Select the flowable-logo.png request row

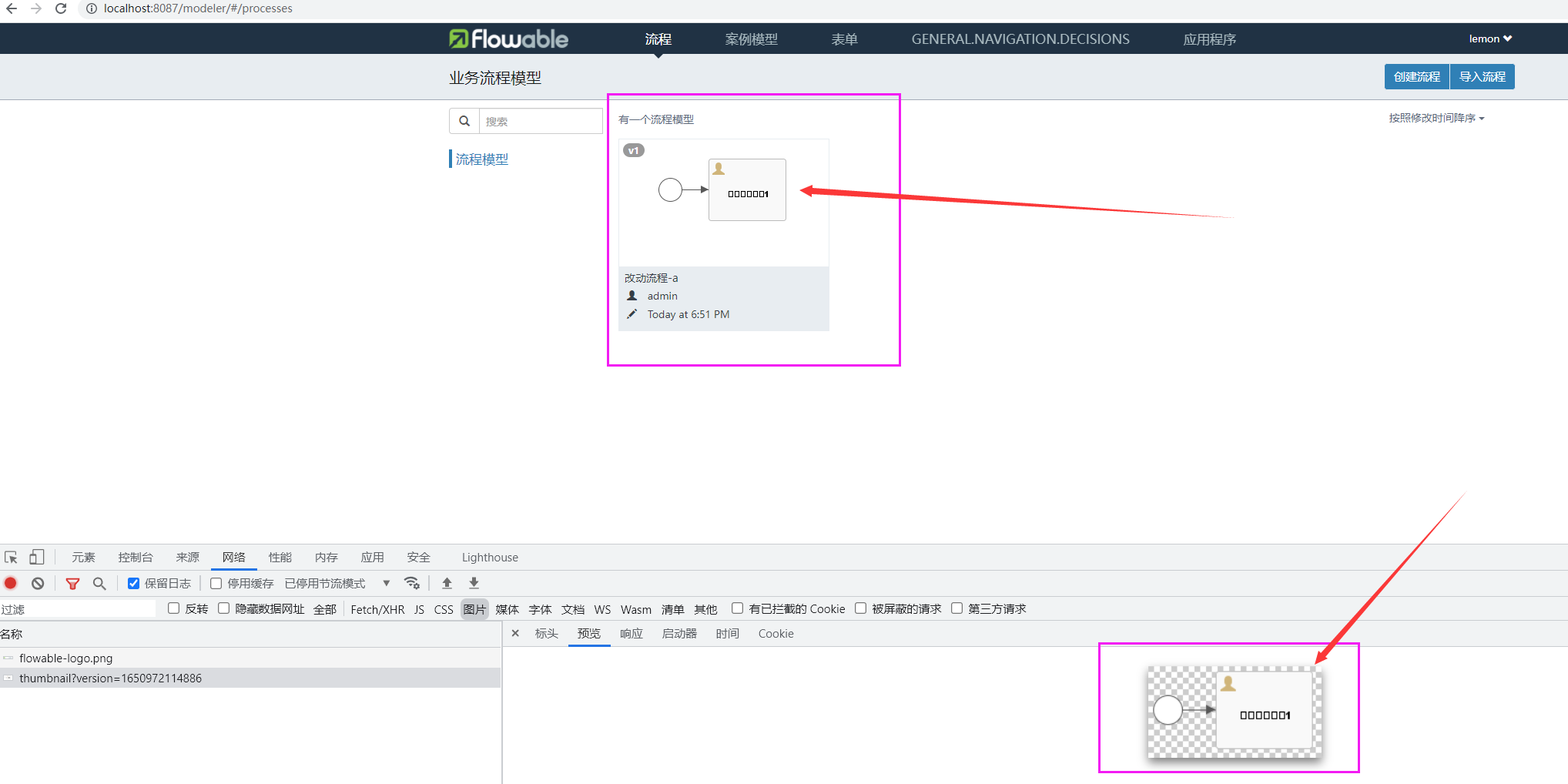(250, 658)
